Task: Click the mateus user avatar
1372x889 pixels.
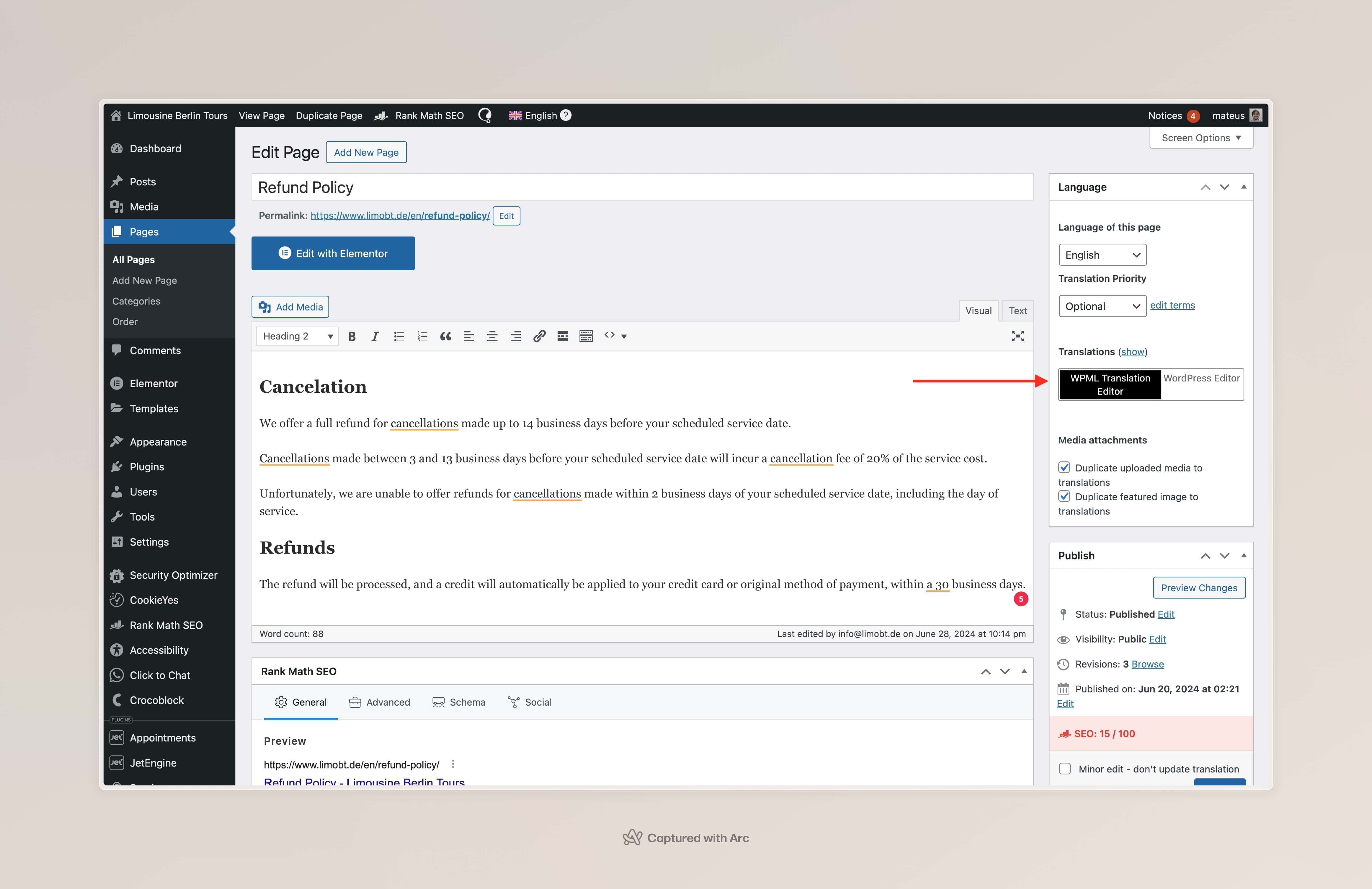Action: point(1256,115)
